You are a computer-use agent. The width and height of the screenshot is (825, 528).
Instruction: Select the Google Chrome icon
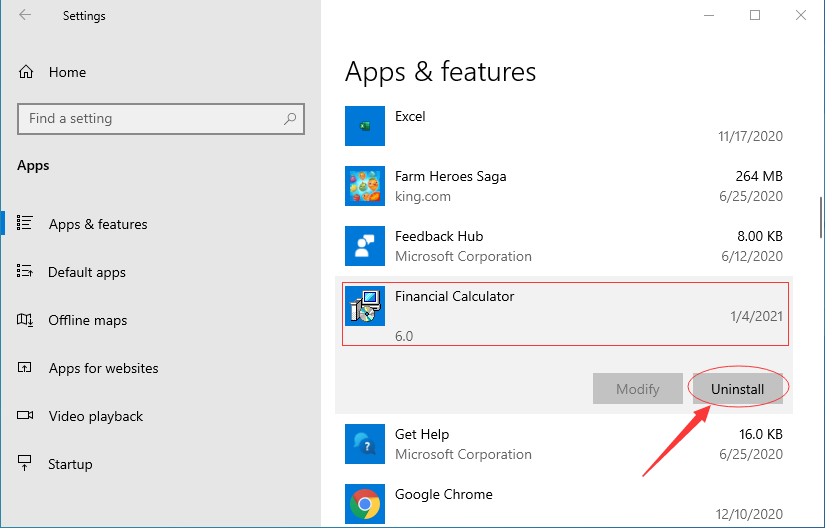[x=365, y=504]
